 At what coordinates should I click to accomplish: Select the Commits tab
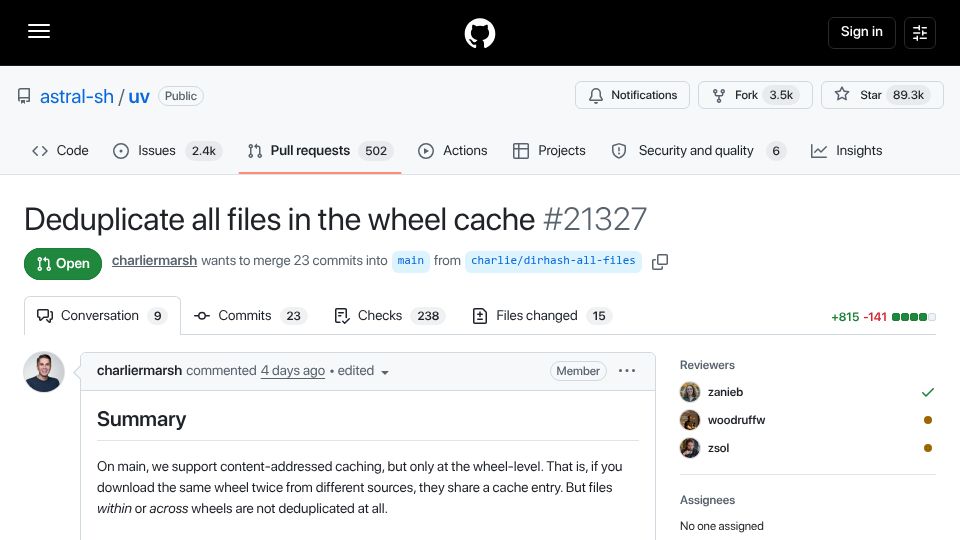pos(250,315)
